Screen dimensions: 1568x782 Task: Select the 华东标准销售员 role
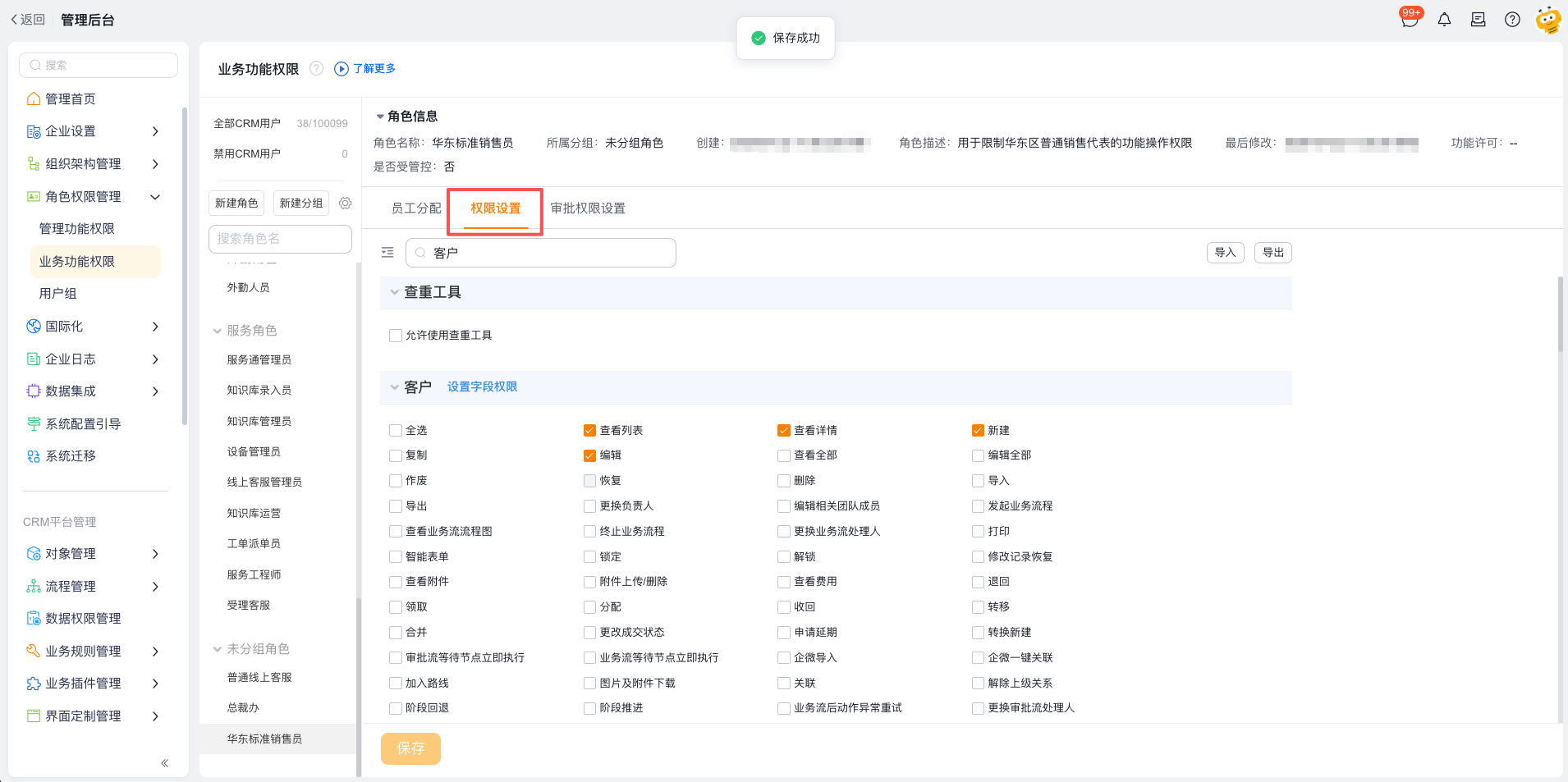pos(278,739)
